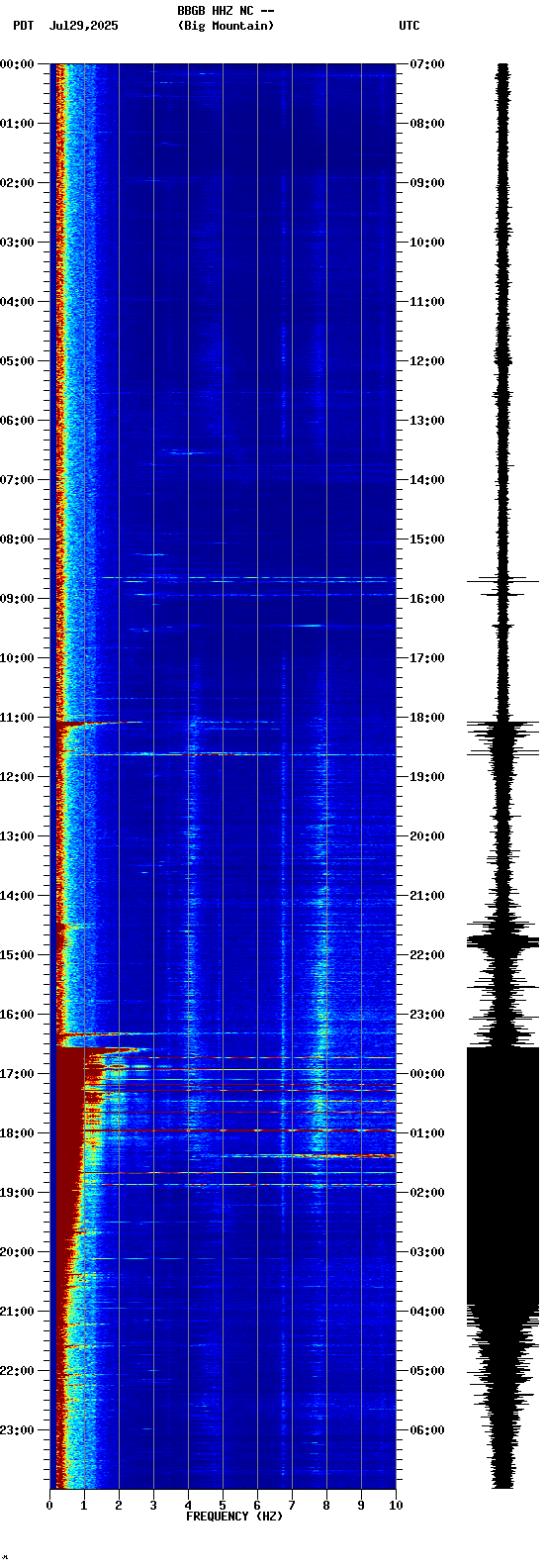
Task: Click 03:00 on the PDT time axis
Action: tap(17, 243)
